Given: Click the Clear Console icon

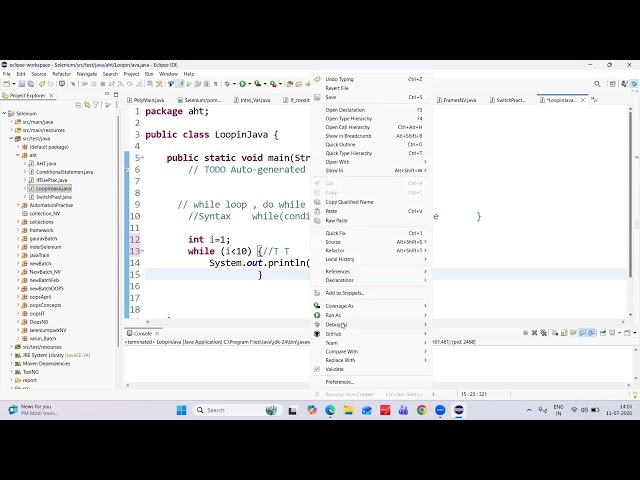Looking at the screenshot, I should 555,333.
